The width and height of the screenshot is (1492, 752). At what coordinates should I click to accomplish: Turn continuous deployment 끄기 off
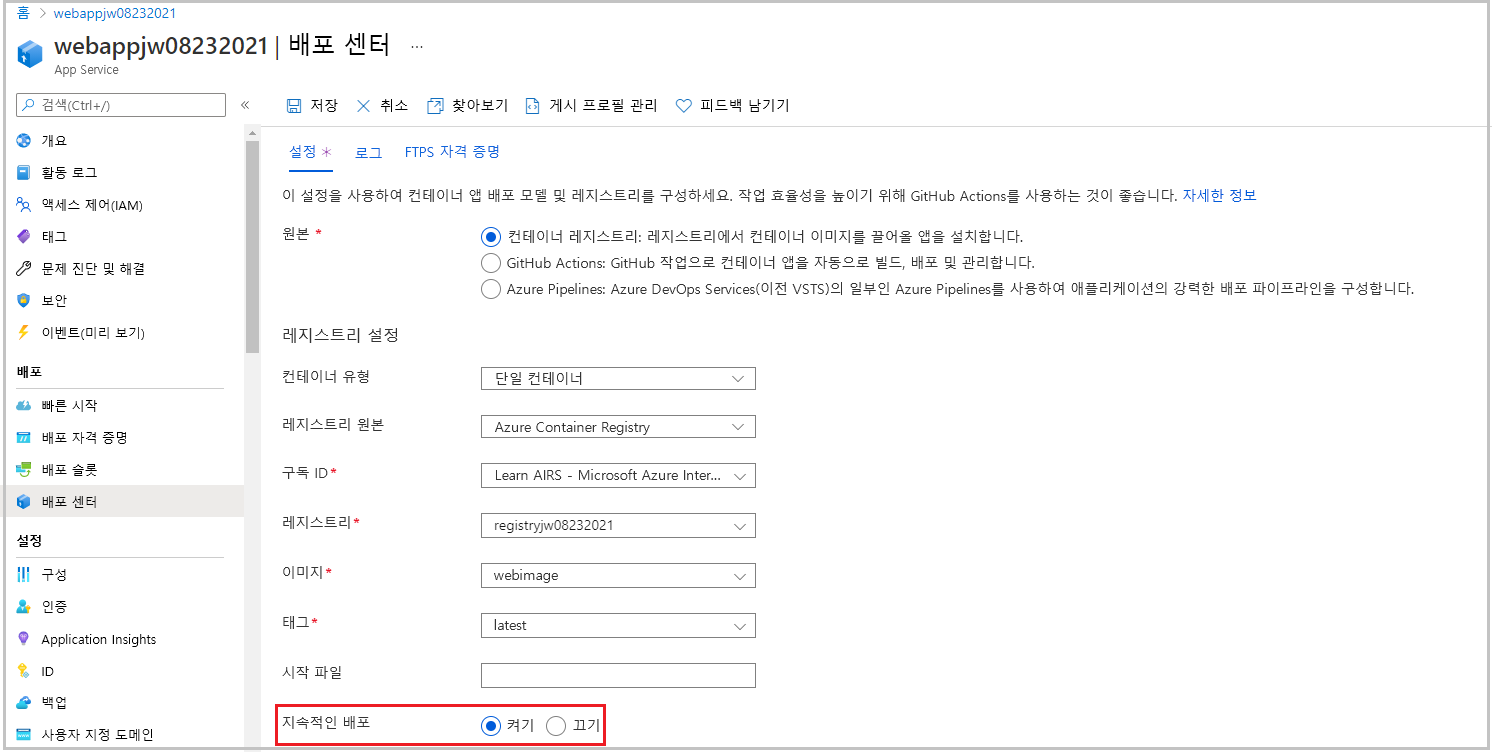click(x=556, y=726)
